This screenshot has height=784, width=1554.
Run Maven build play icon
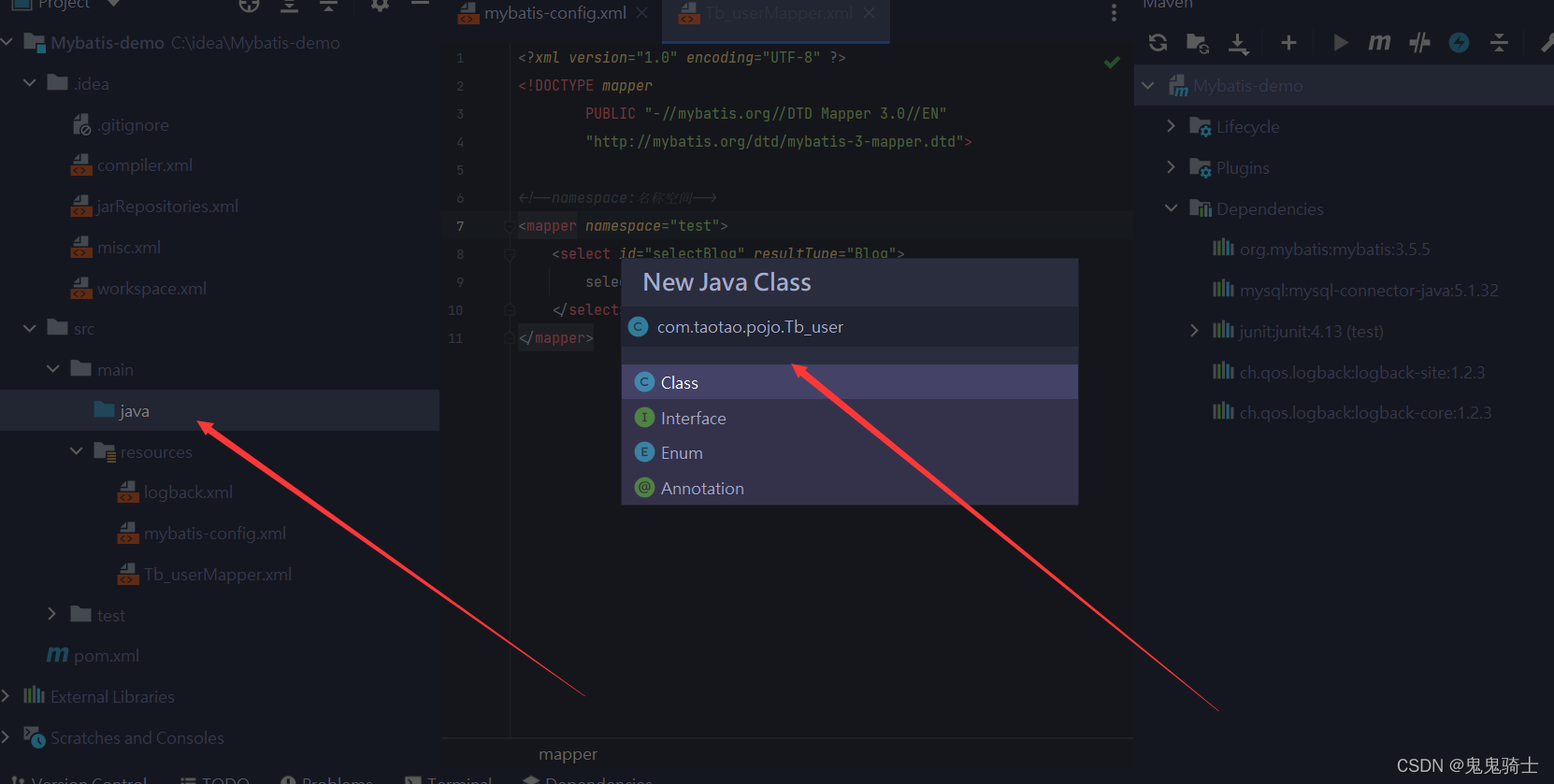1340,42
